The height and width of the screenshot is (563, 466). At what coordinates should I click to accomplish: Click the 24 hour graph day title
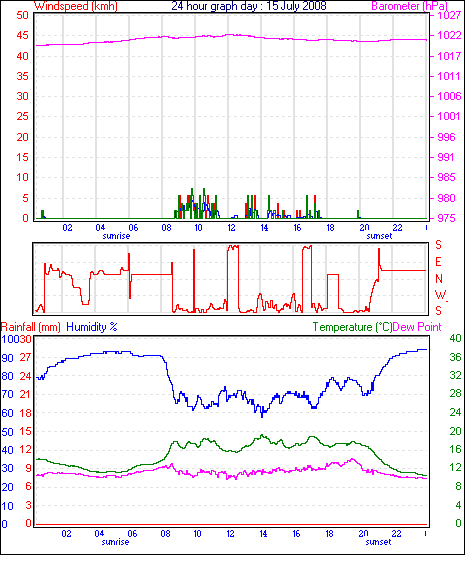(248, 6)
